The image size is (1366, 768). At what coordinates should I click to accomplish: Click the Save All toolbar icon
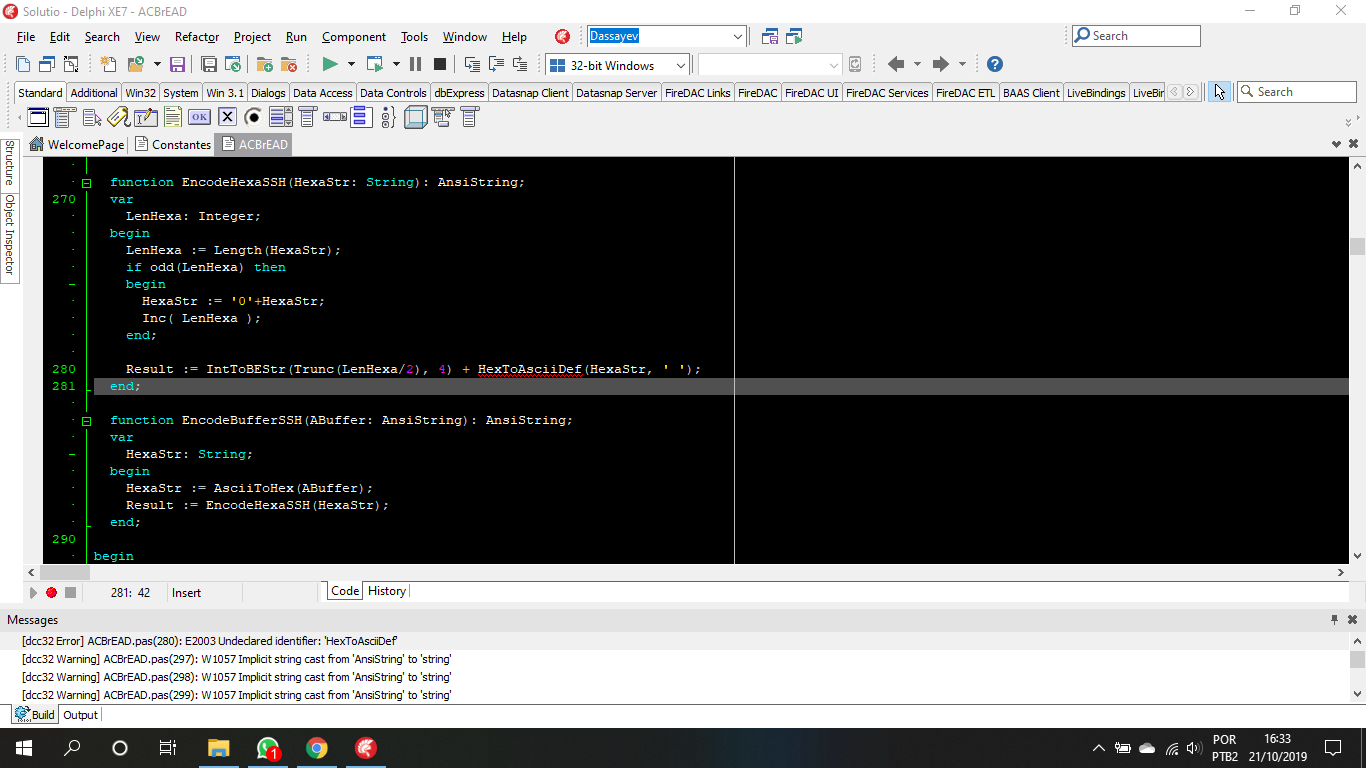(x=209, y=65)
